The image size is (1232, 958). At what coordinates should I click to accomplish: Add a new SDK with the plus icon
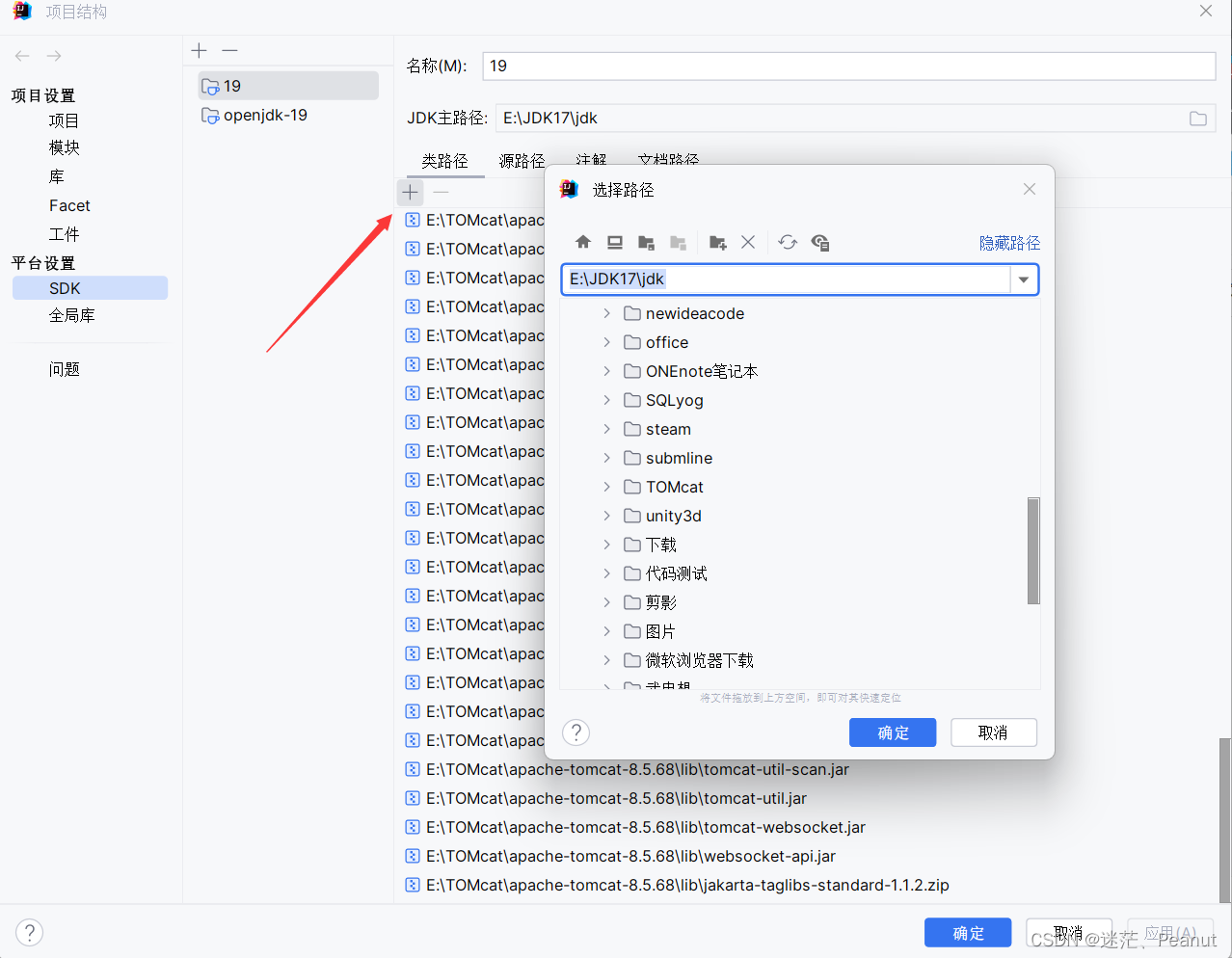point(200,50)
